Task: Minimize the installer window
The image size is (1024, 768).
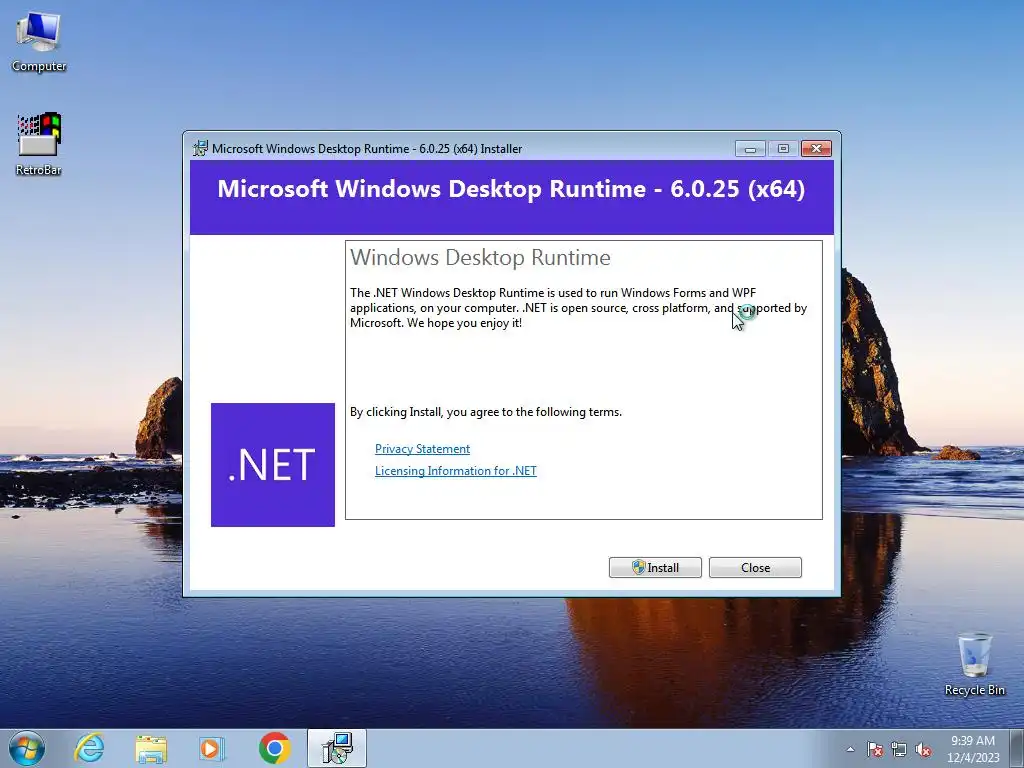Action: tap(750, 149)
